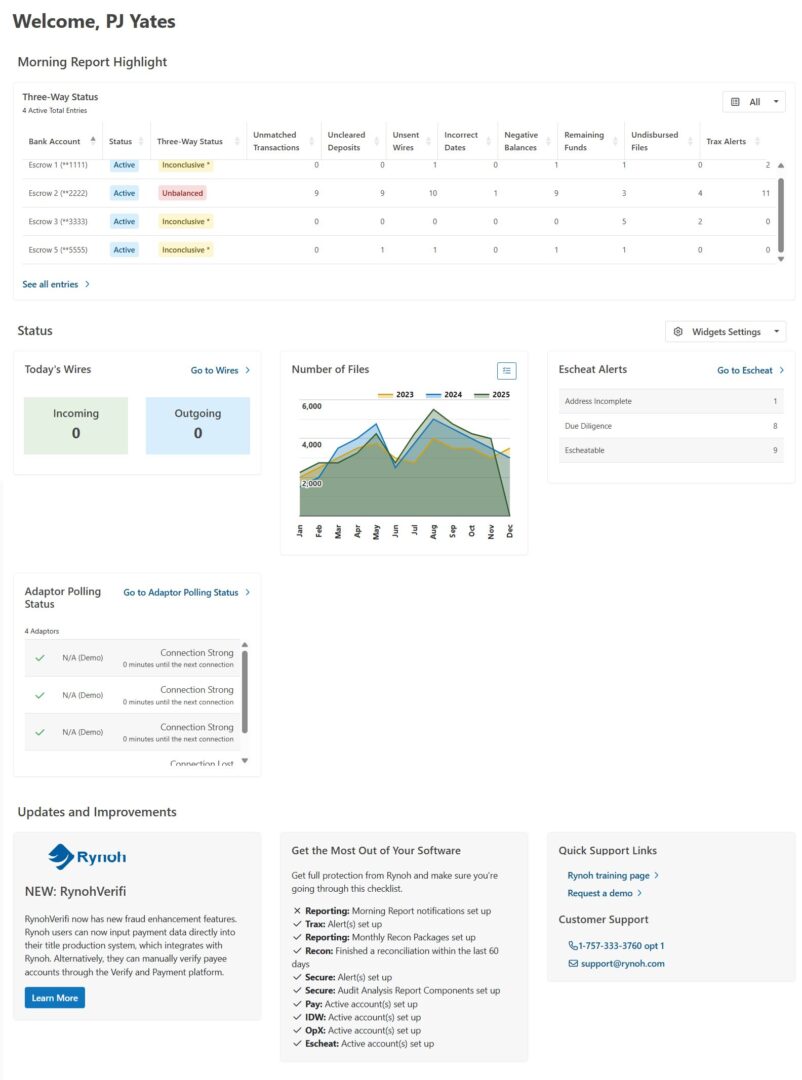Click Request a demo link
802x1080 pixels.
point(604,893)
